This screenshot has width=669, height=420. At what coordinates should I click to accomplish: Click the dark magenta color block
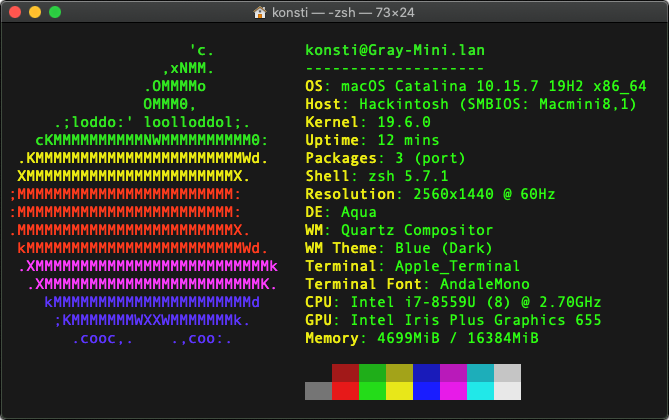click(454, 373)
